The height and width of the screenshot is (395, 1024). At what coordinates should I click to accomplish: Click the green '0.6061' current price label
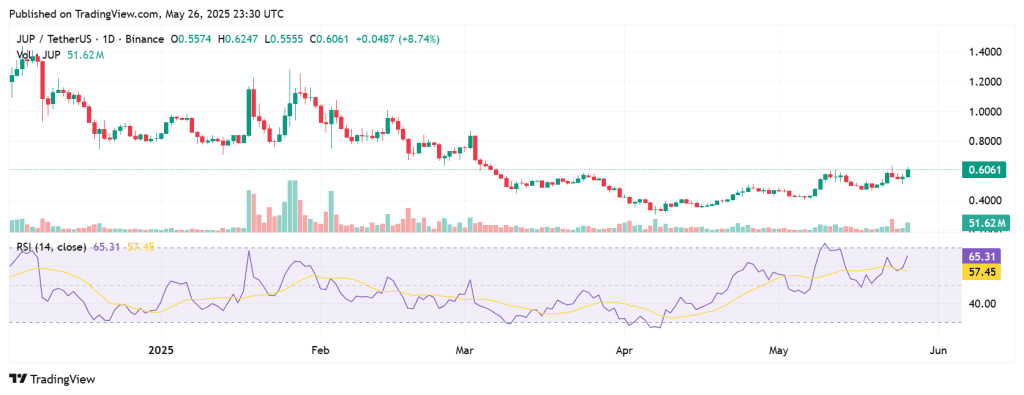coord(985,170)
